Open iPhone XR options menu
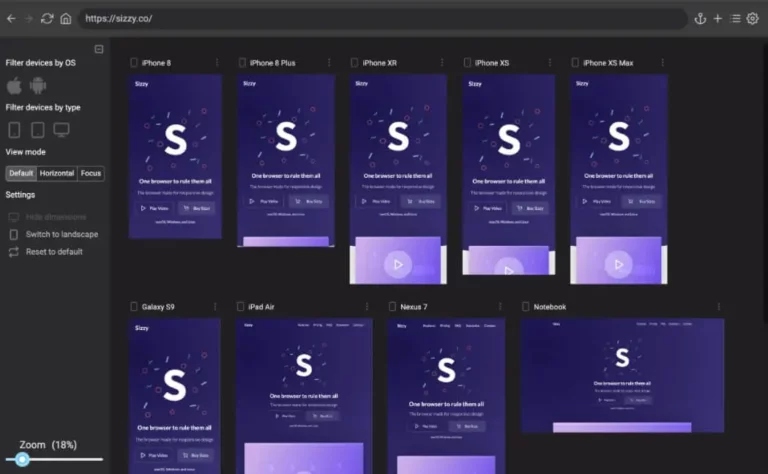This screenshot has width=768, height=474. point(442,63)
